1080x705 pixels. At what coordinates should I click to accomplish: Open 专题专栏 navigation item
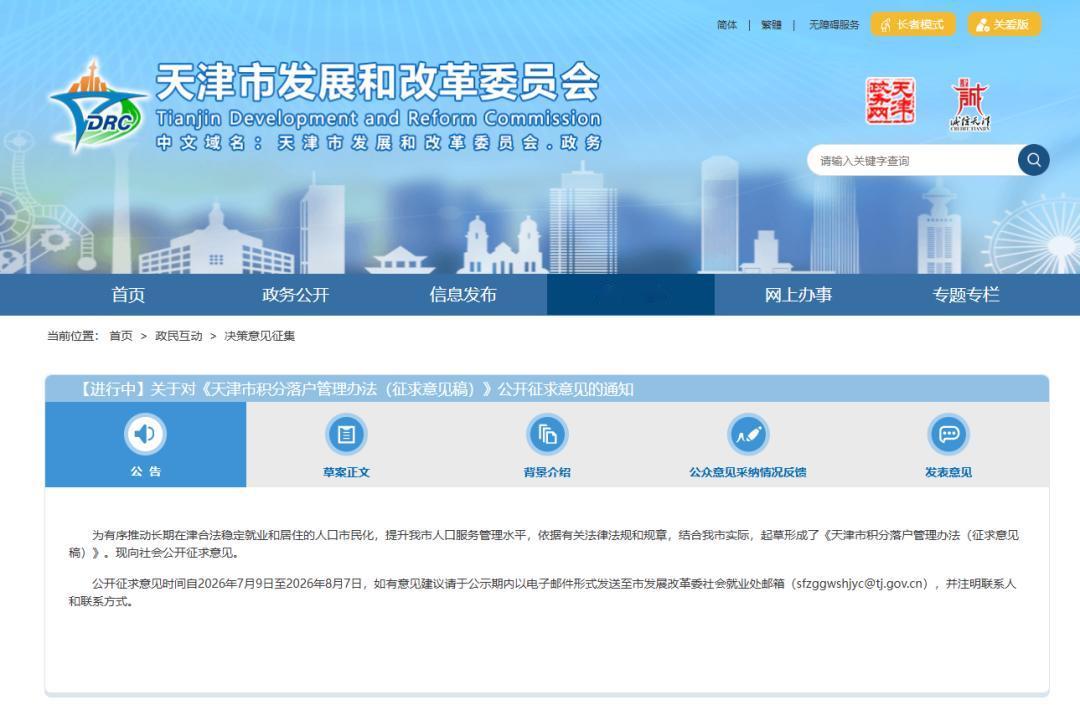tap(966, 295)
